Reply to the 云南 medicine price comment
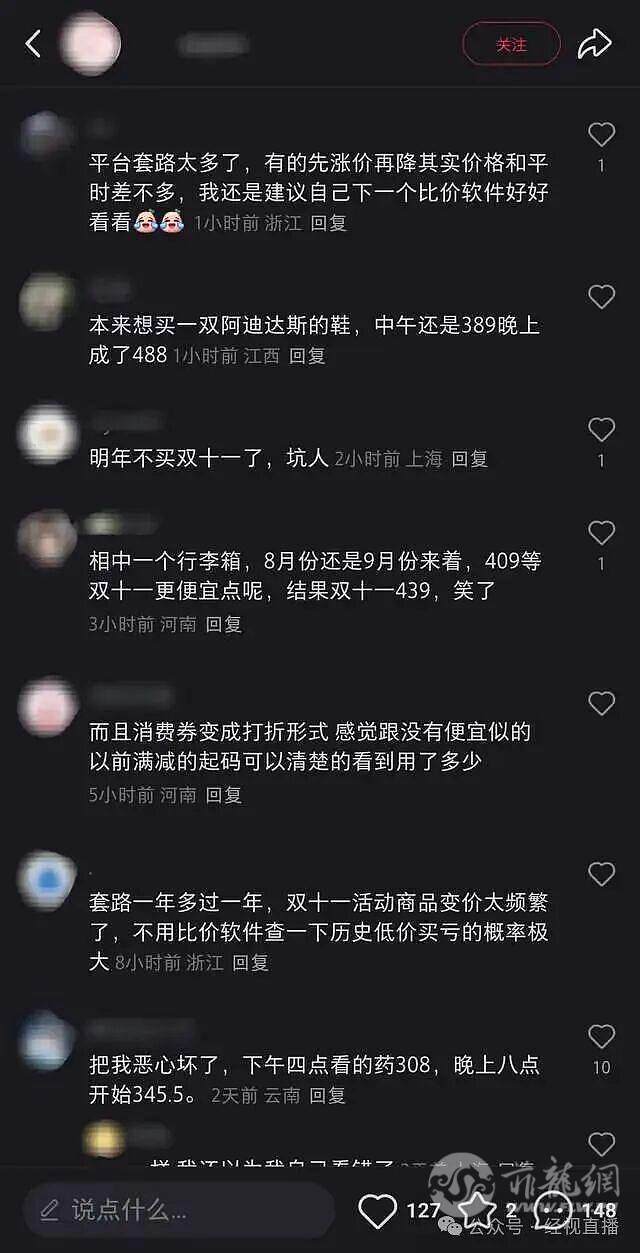Screen dimensions: 640x1253 click(x=327, y=1095)
